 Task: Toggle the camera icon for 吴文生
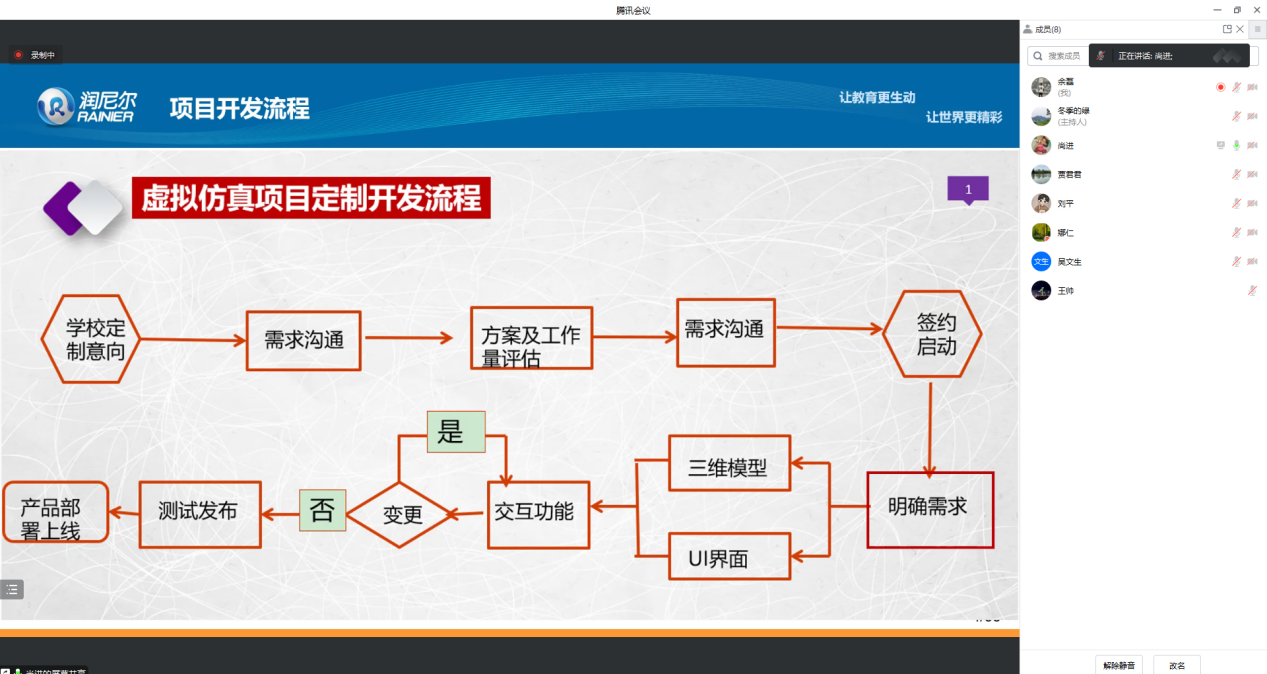click(1252, 261)
